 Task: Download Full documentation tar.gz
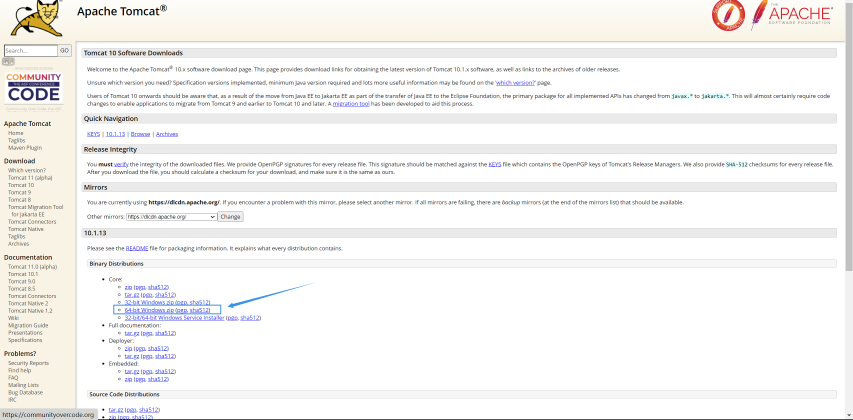pyautogui.click(x=132, y=333)
